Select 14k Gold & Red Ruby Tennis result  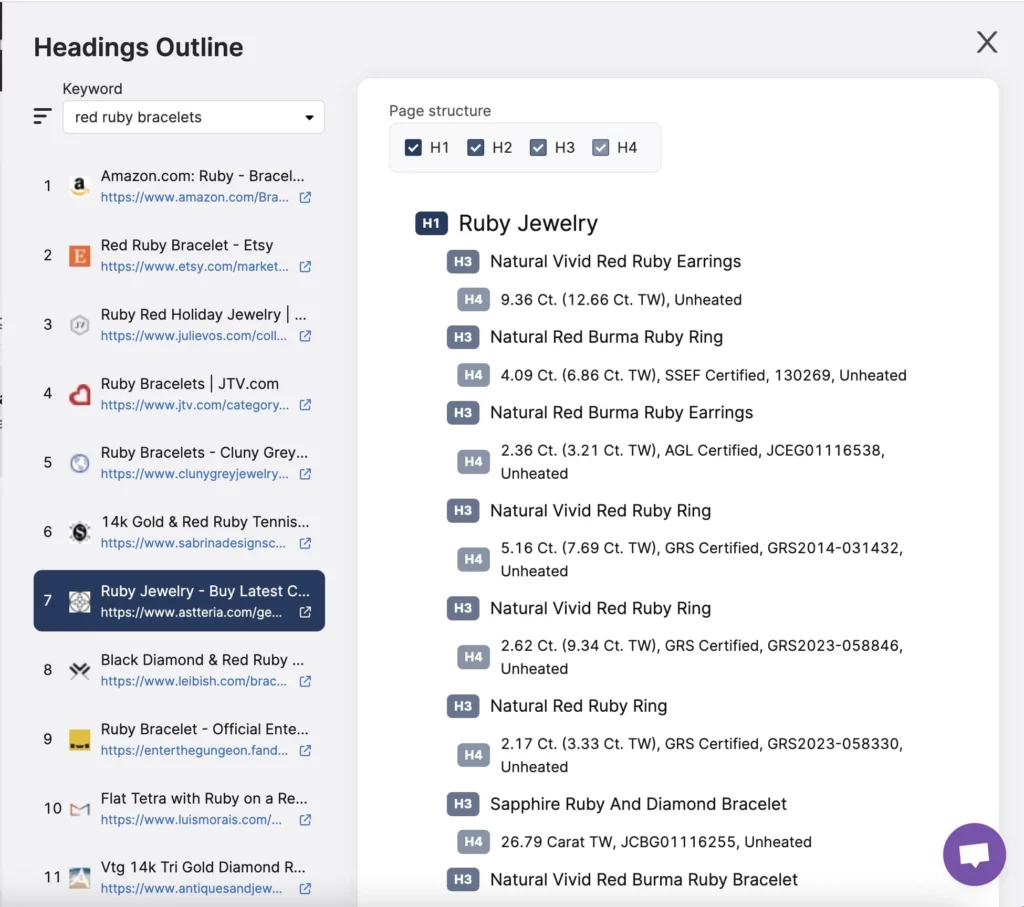204,521
